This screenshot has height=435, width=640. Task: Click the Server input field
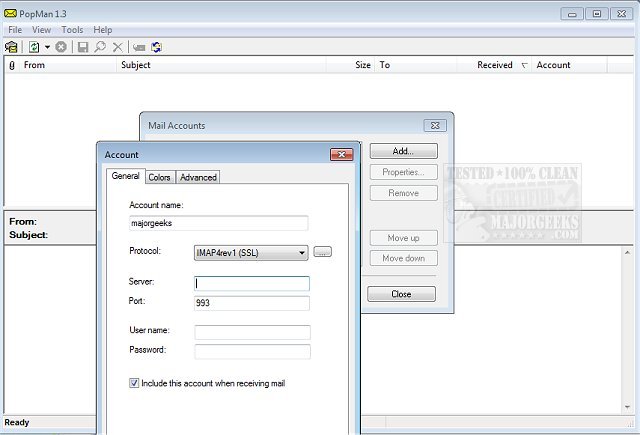pos(252,283)
